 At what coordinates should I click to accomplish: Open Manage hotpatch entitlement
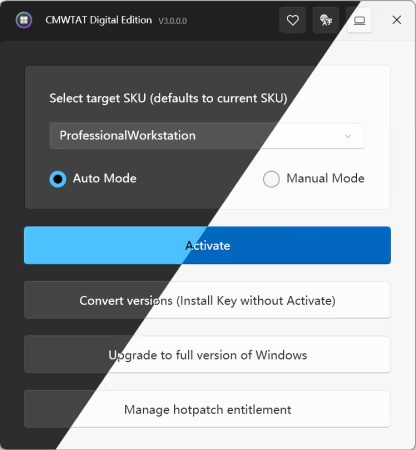click(207, 409)
